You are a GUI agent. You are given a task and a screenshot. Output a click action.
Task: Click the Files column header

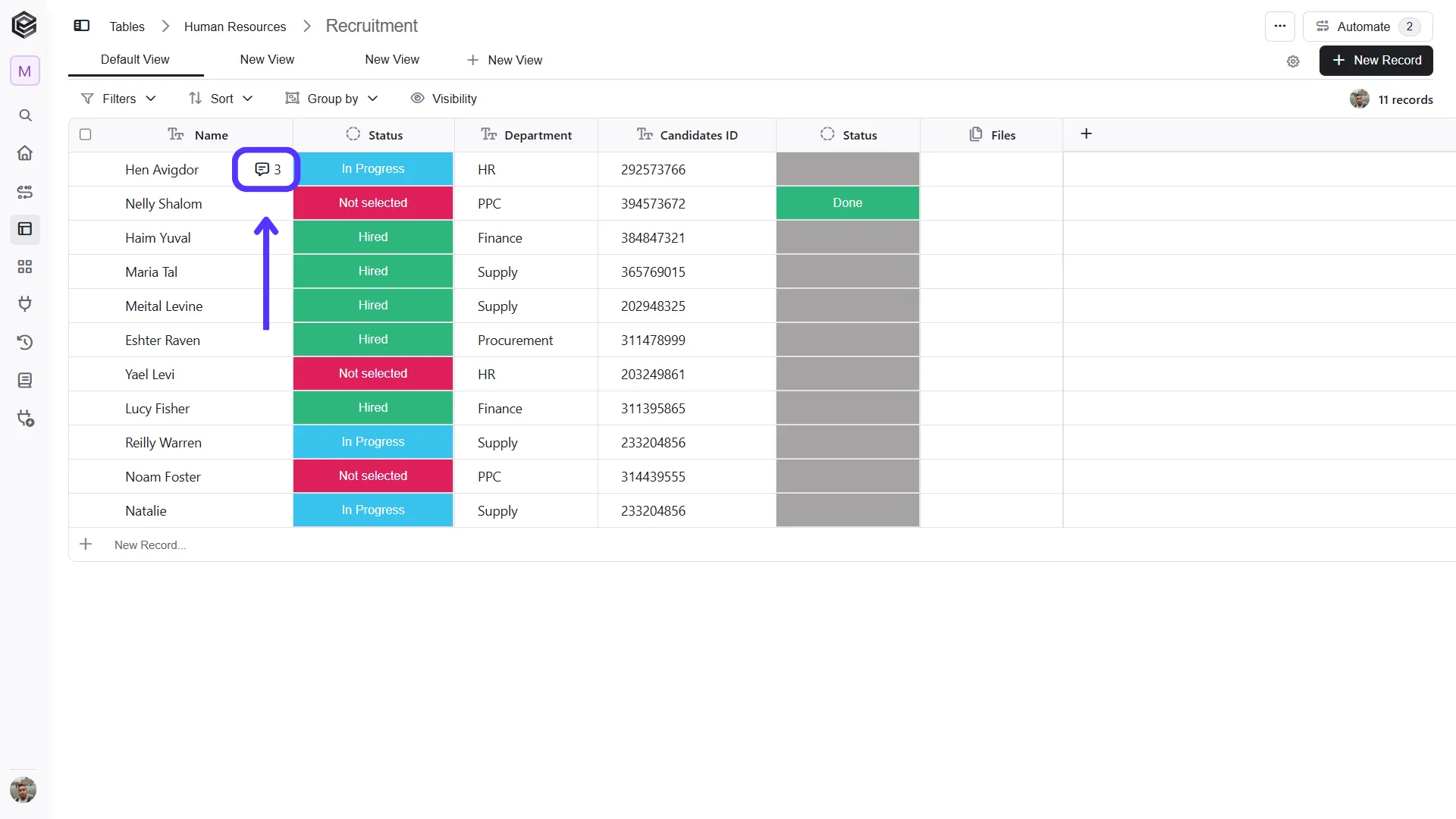pyautogui.click(x=992, y=135)
